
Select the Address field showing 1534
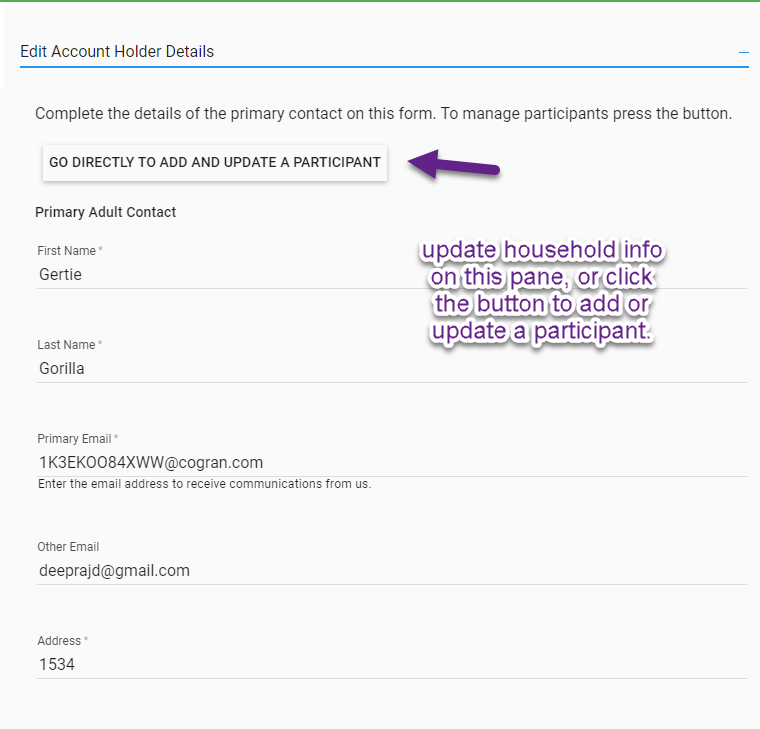(390, 664)
